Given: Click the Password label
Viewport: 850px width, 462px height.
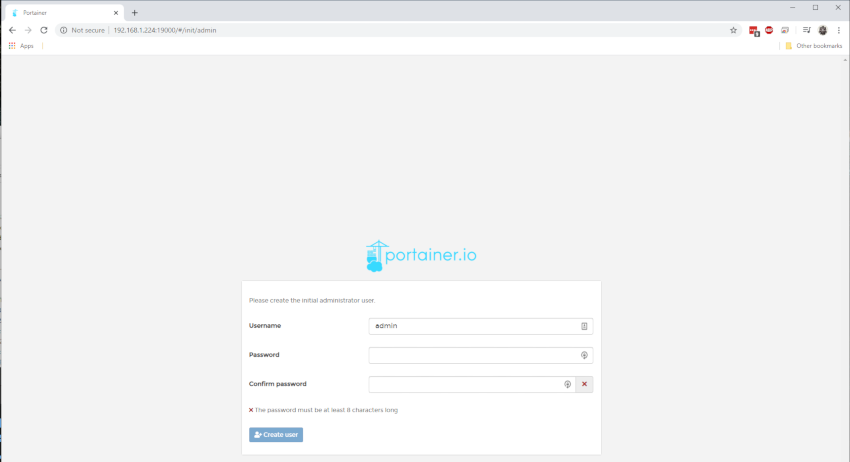Looking at the screenshot, I should pyautogui.click(x=264, y=355).
